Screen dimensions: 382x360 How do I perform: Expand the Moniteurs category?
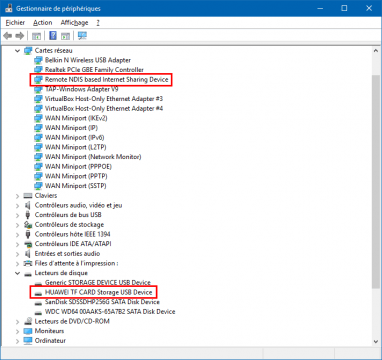pyautogui.click(x=17, y=331)
